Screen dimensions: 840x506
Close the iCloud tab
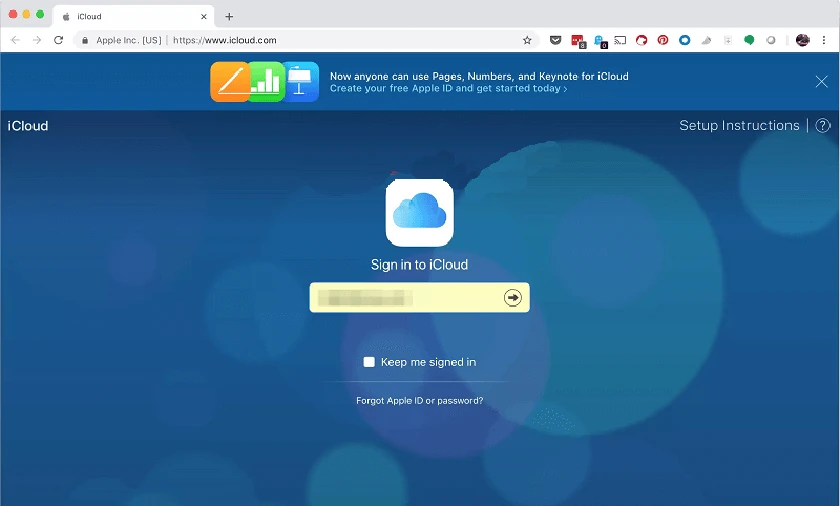pos(204,17)
